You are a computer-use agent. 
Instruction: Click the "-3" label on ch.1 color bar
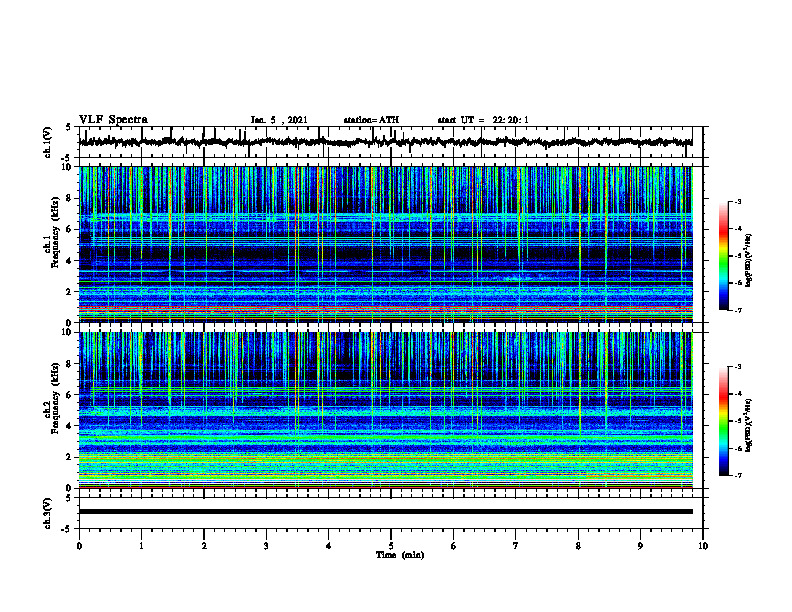pyautogui.click(x=738, y=201)
